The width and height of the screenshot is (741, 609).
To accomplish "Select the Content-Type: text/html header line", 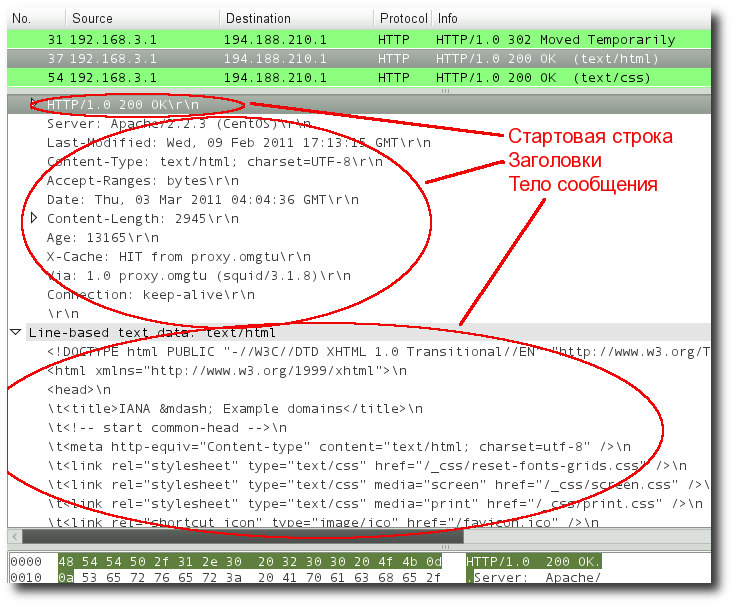I will coord(215,162).
